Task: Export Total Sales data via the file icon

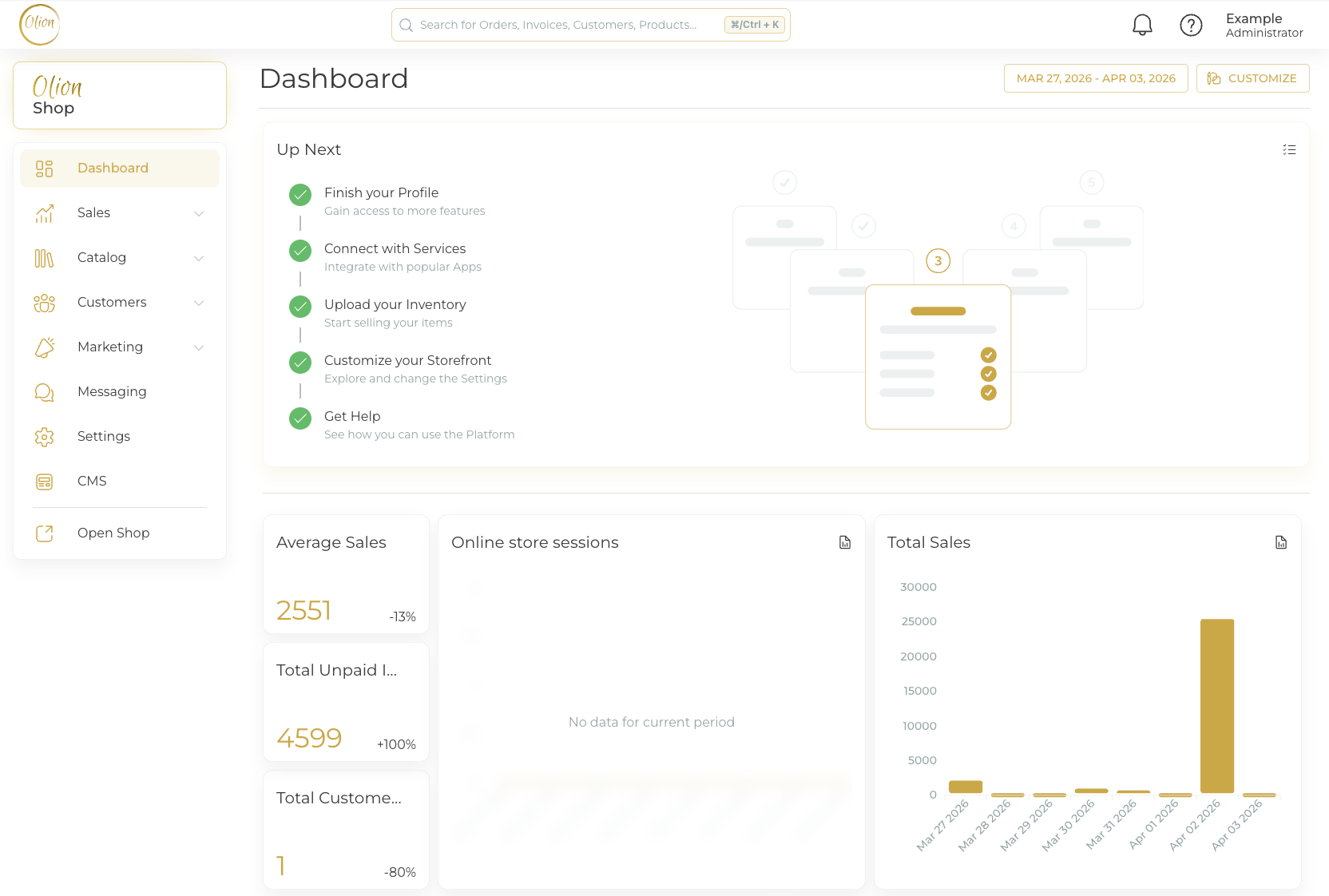Action: (1281, 542)
